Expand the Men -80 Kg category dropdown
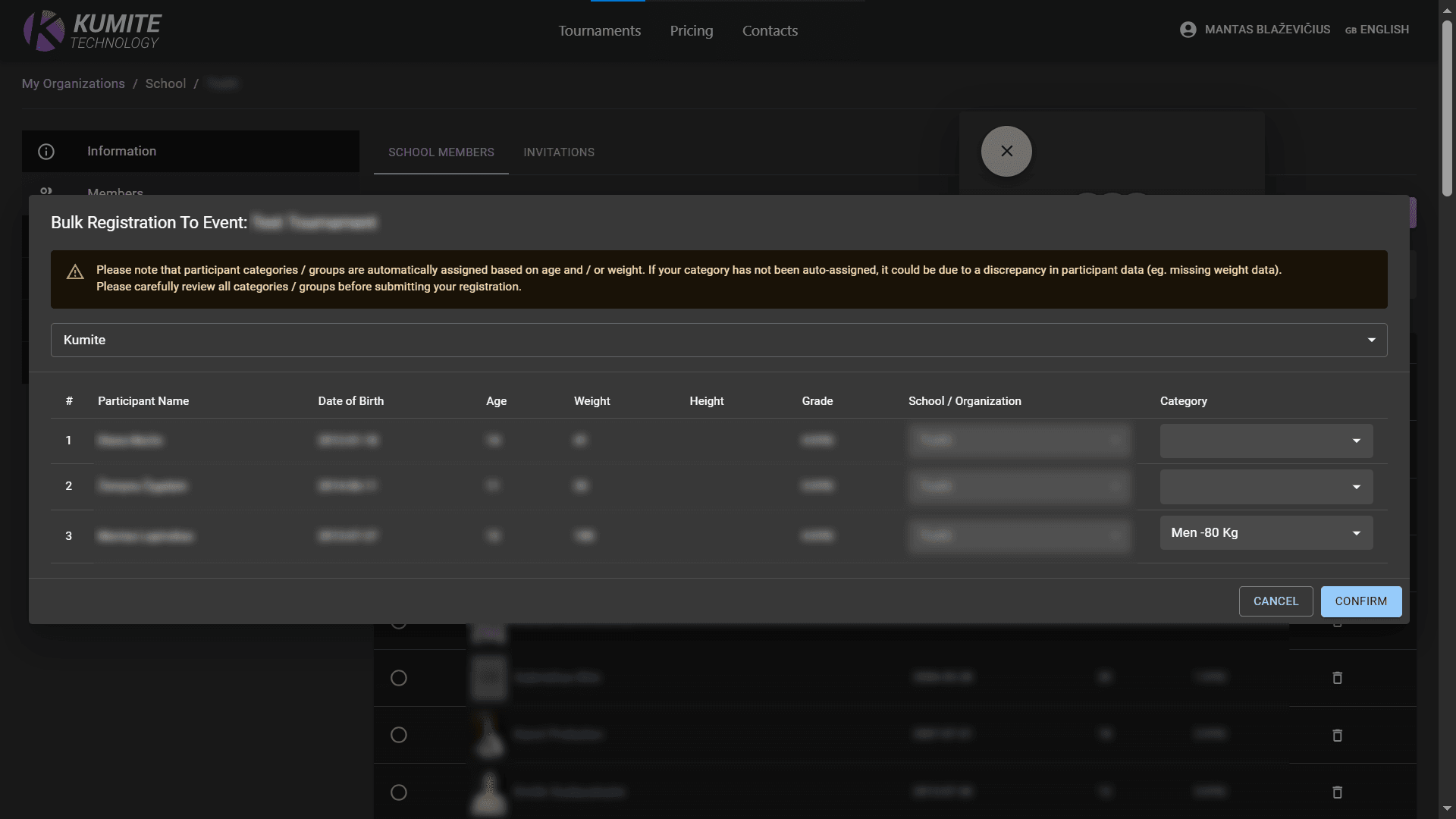The image size is (1456, 819). point(1266,533)
